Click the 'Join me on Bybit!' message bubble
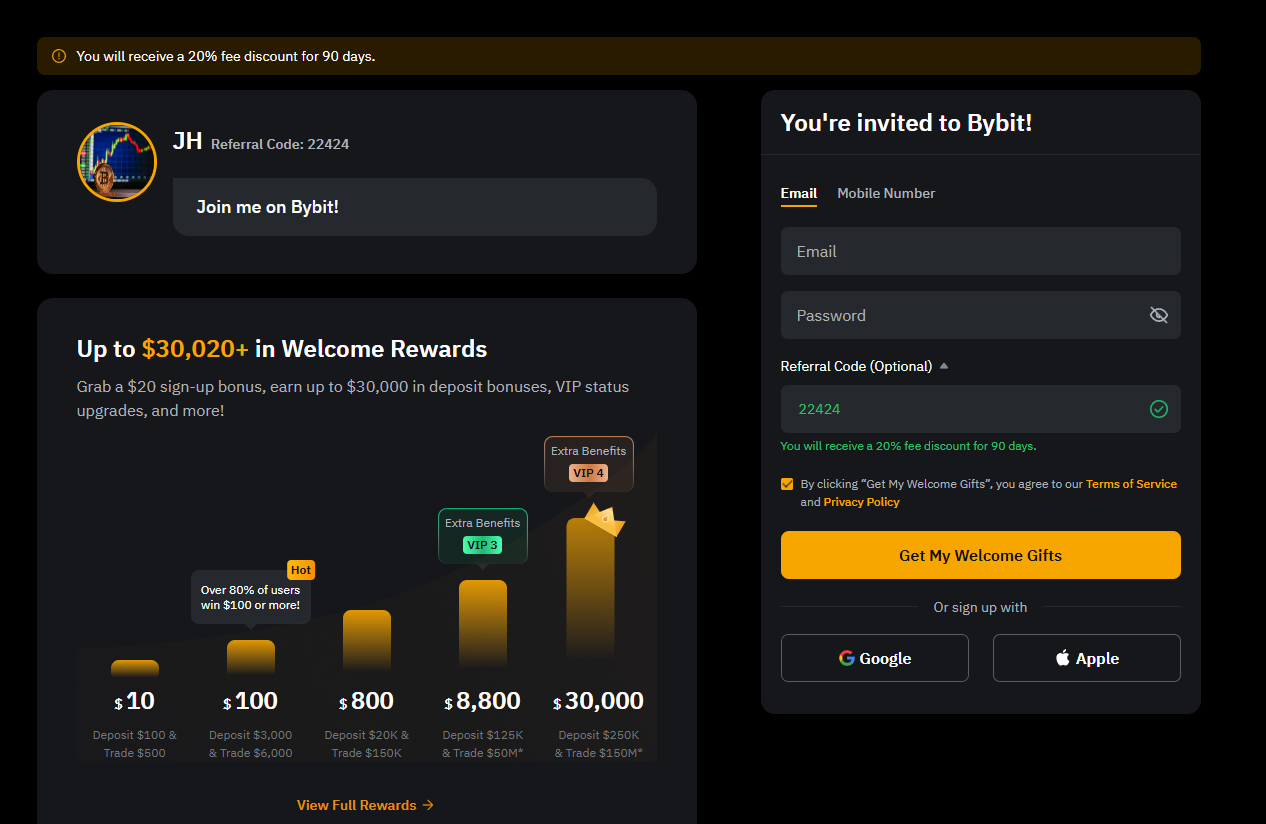The image size is (1266, 824). 415,207
